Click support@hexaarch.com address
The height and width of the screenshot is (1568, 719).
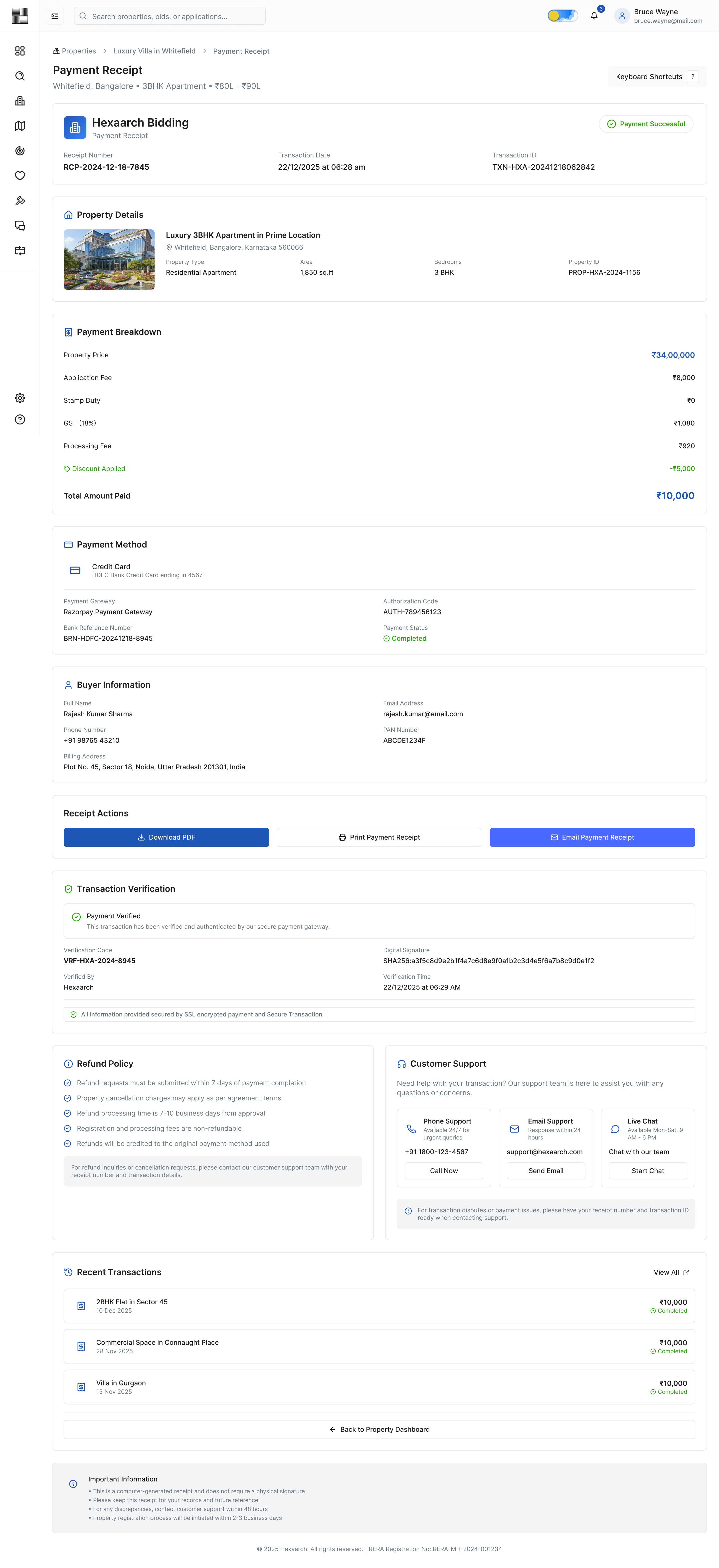click(x=545, y=1152)
